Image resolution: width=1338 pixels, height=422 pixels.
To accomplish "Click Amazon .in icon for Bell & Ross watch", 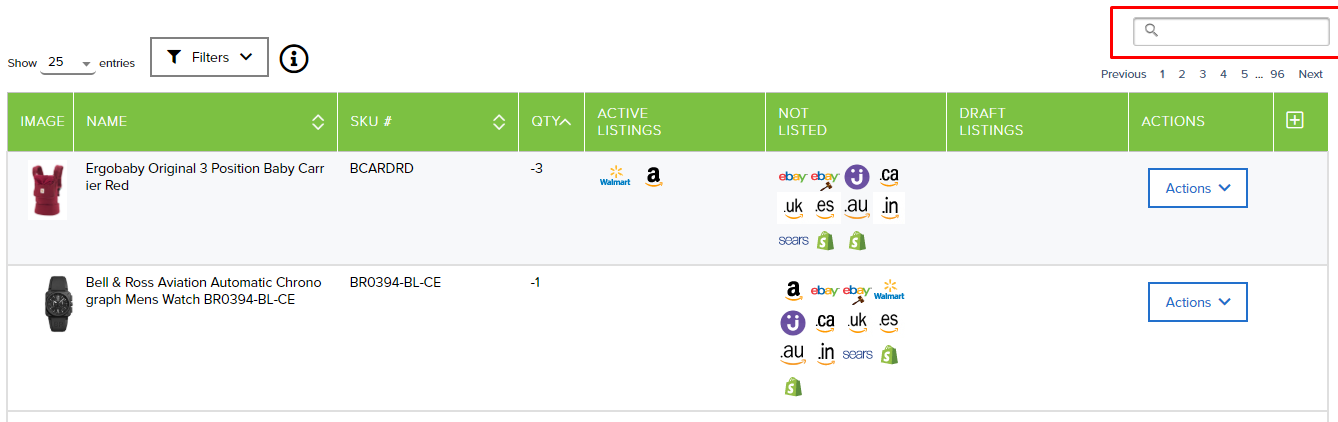I will [825, 353].
